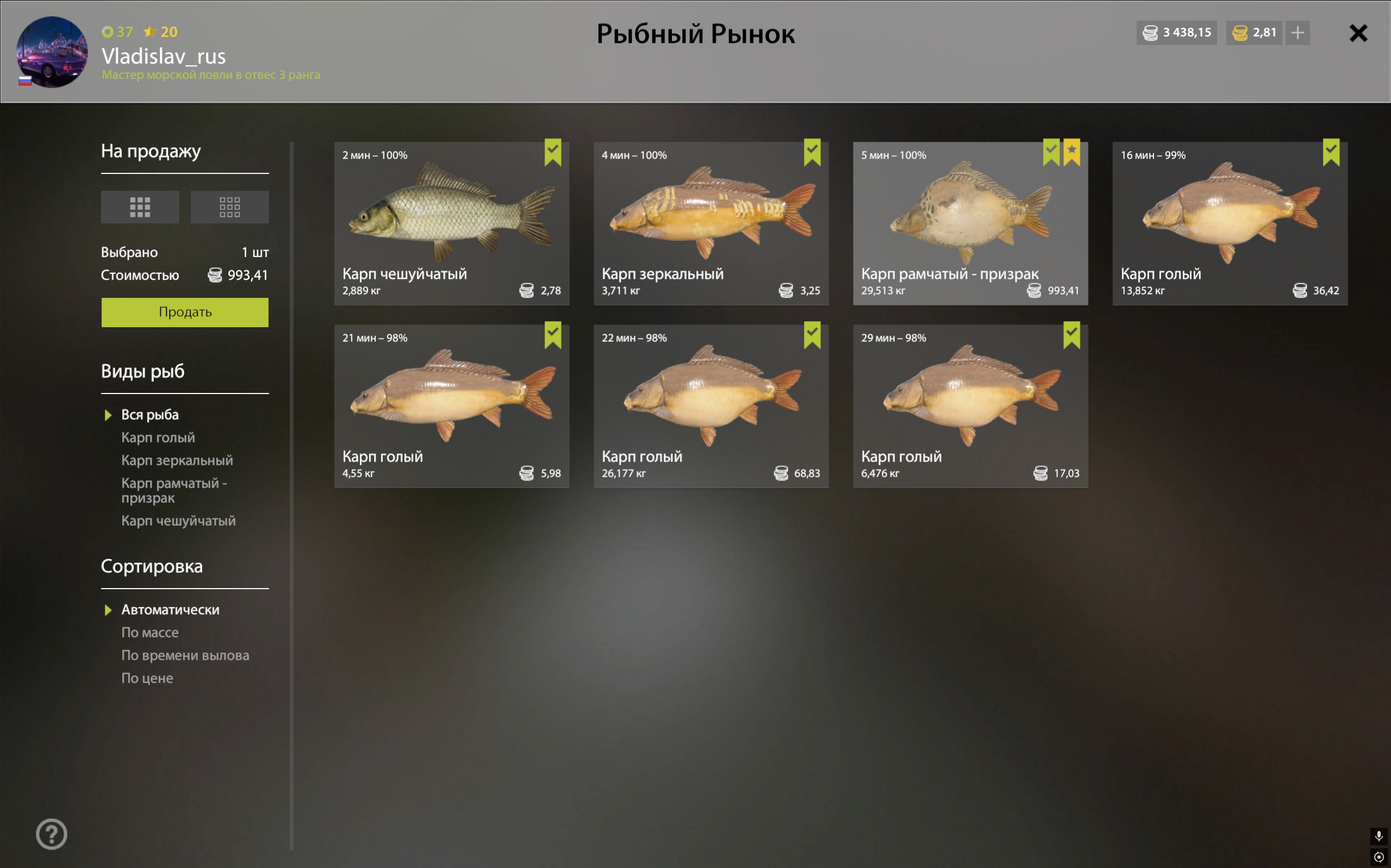Screen dimensions: 1391x868
Task: Toggle the star trophy flag on Карп рамчатый
Action: coord(1072,152)
